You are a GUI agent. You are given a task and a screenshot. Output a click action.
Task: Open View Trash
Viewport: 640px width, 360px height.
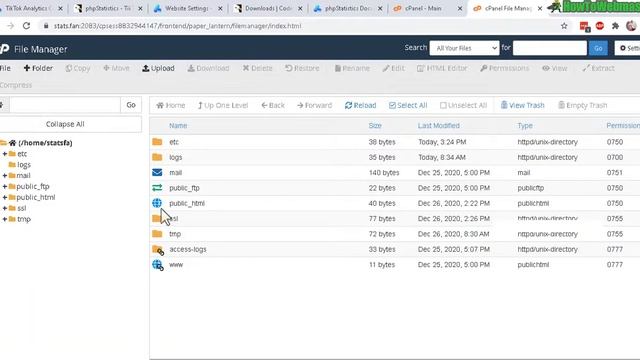tap(522, 105)
